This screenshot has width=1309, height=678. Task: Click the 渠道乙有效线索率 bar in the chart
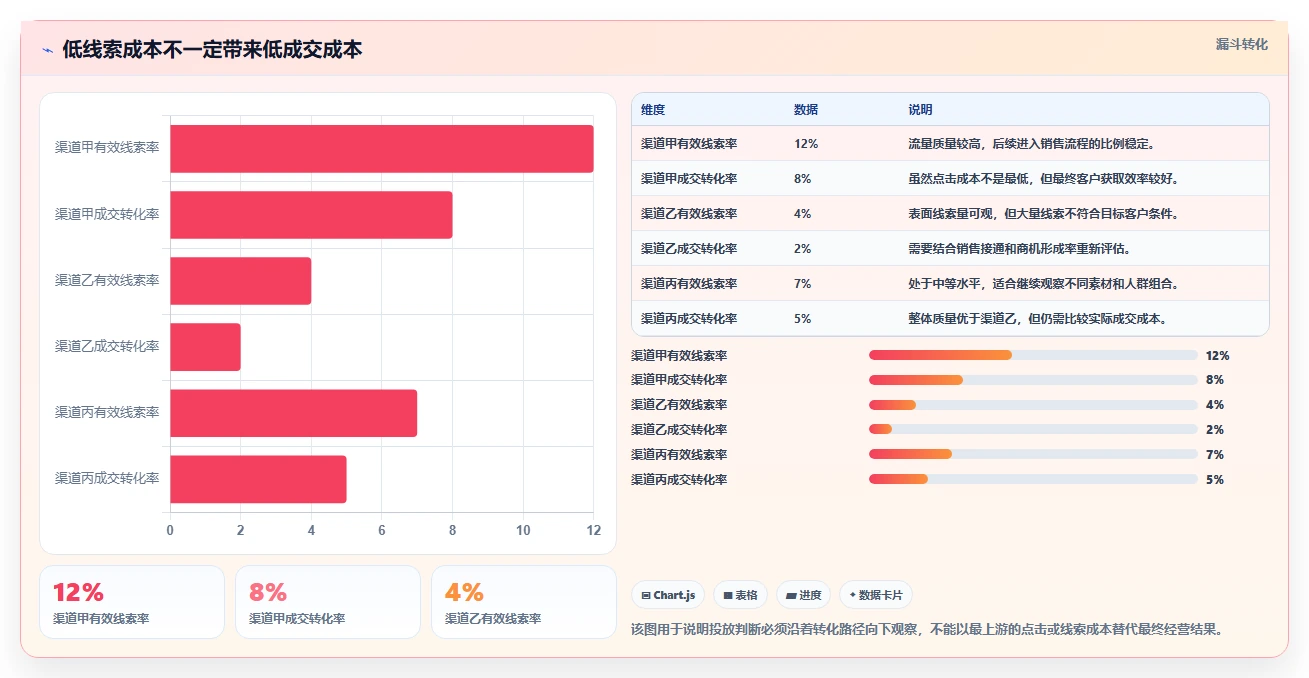click(241, 281)
